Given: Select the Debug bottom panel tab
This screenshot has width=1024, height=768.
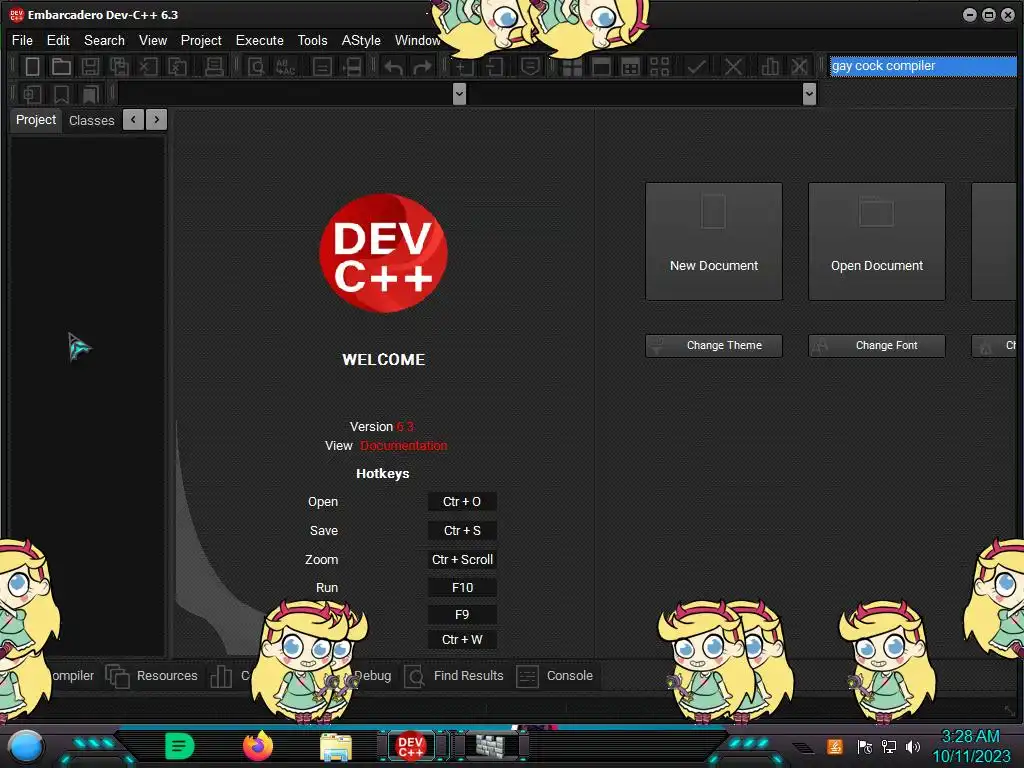Looking at the screenshot, I should [373, 676].
